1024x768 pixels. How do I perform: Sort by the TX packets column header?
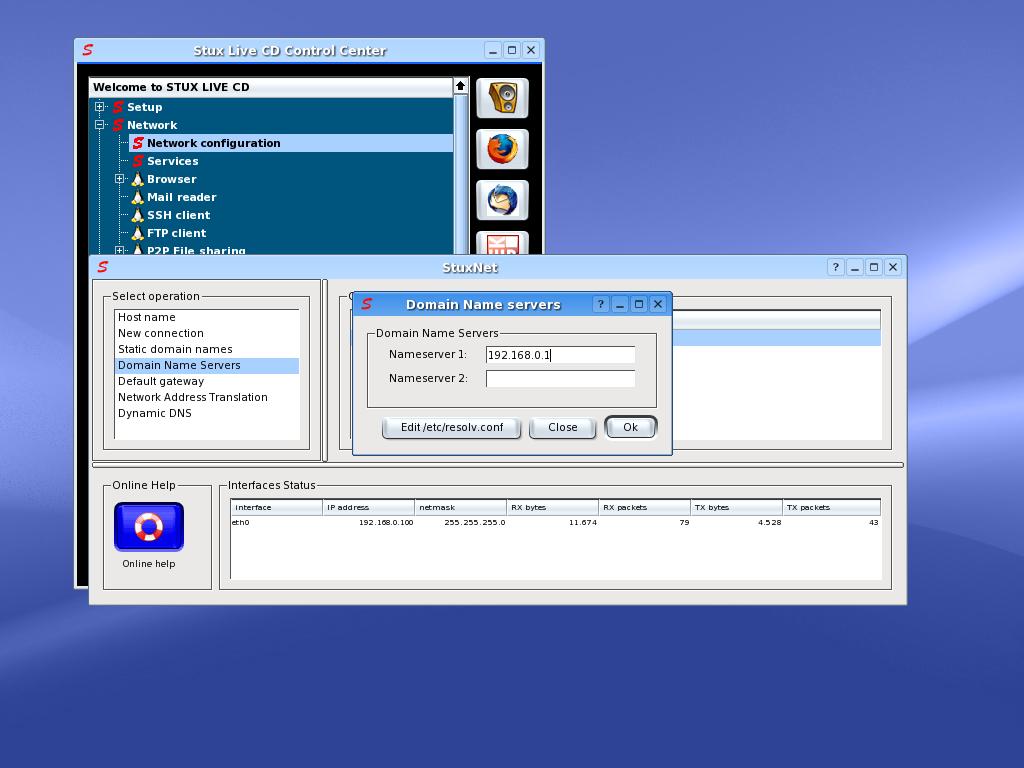coord(831,507)
